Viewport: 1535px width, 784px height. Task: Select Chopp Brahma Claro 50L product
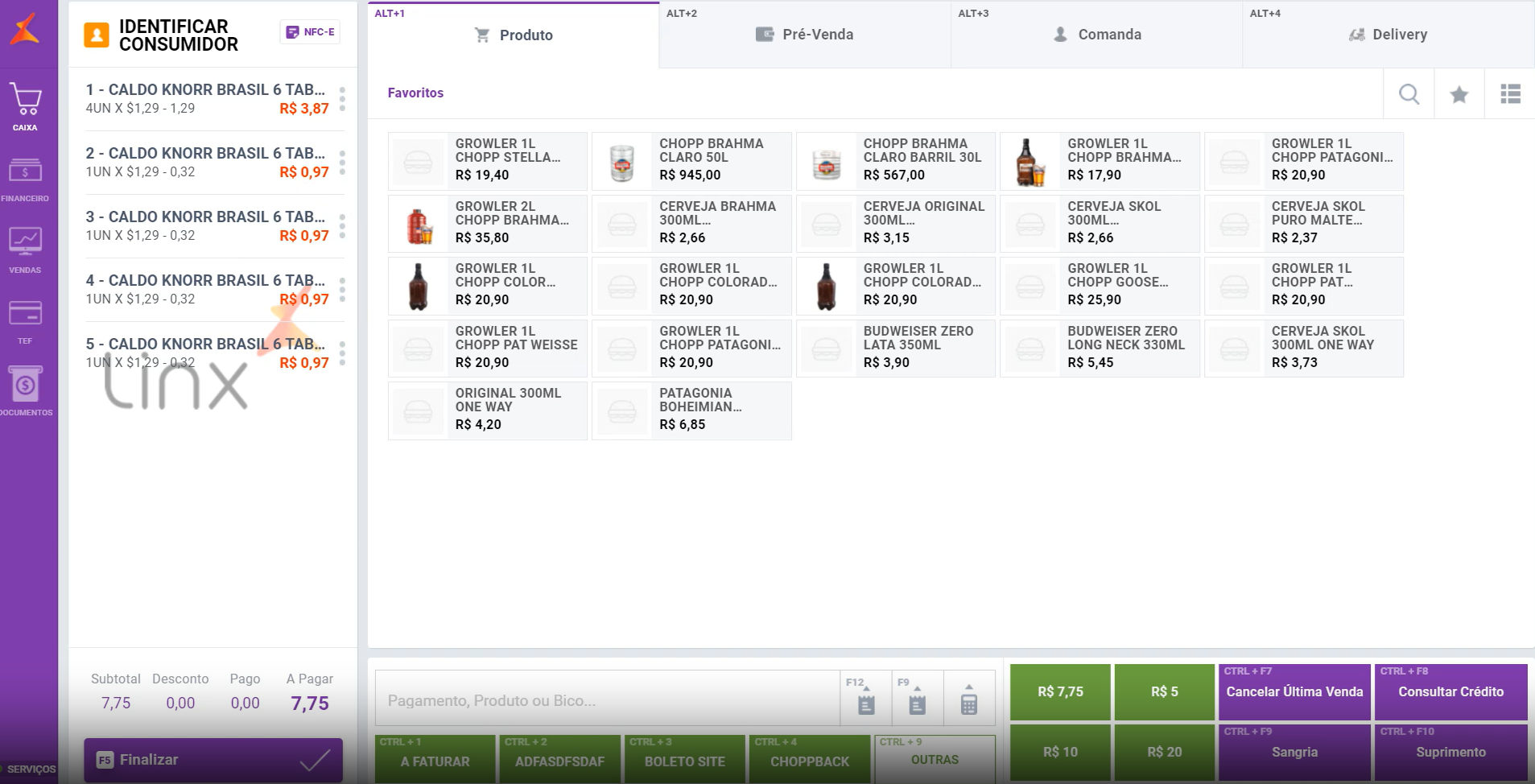pyautogui.click(x=691, y=161)
